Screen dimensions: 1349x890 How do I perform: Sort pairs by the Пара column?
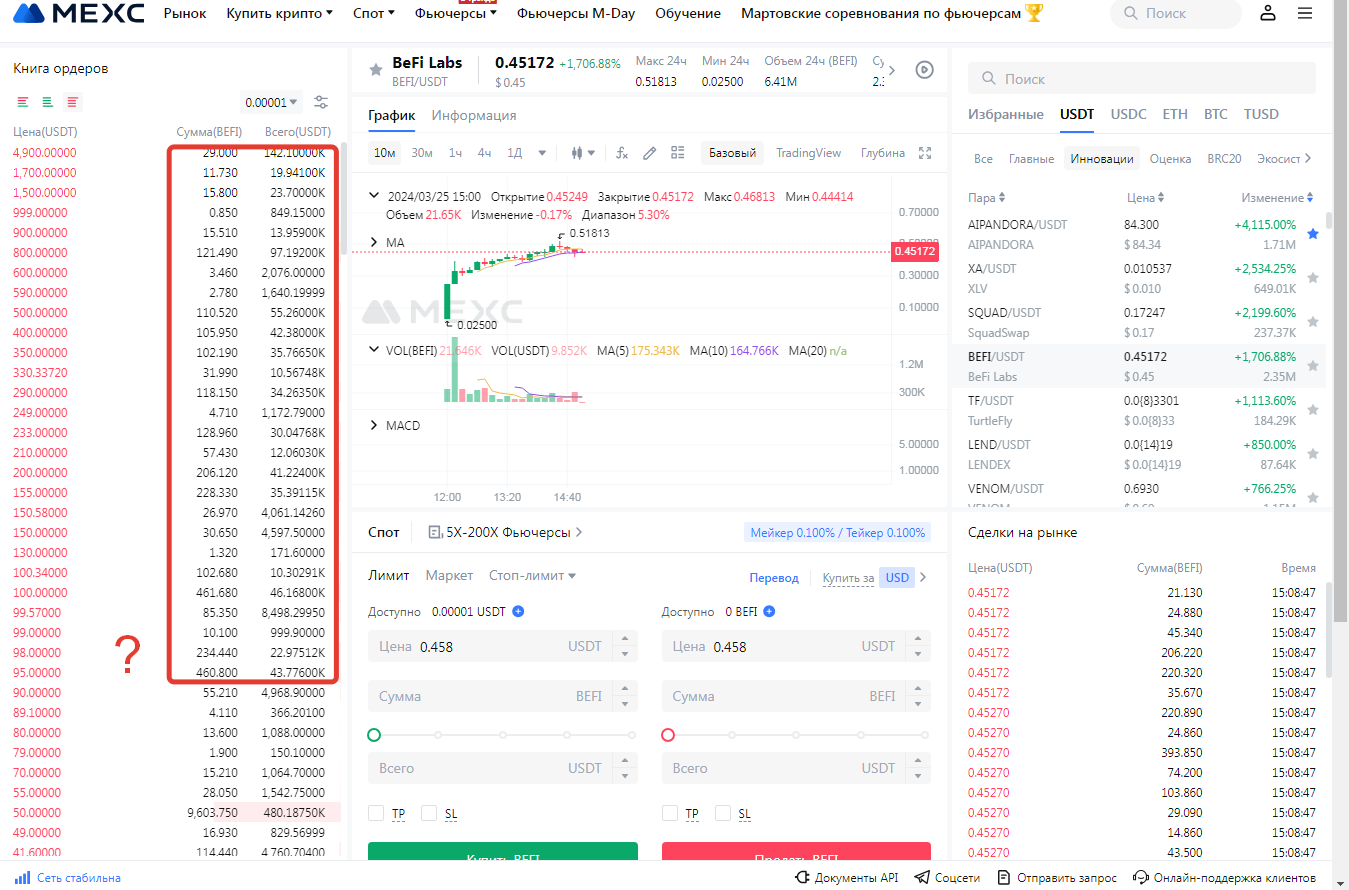pos(987,198)
